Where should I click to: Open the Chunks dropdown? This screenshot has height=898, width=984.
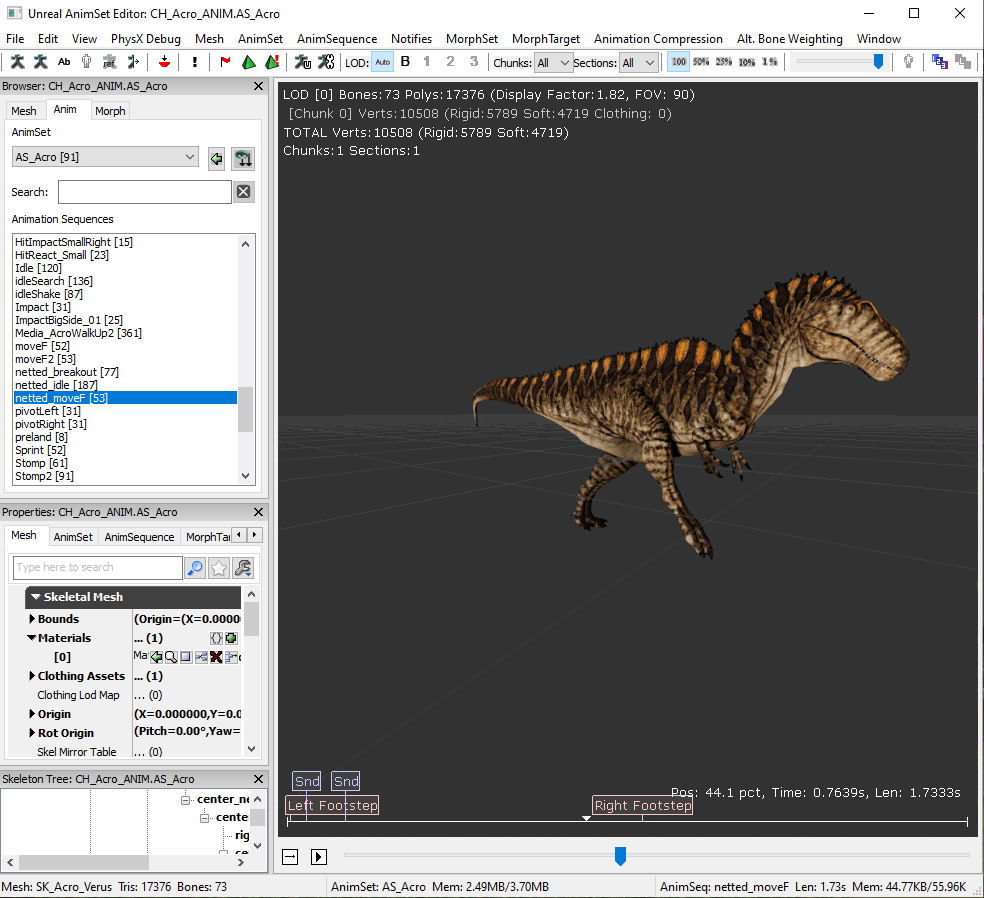coord(553,62)
